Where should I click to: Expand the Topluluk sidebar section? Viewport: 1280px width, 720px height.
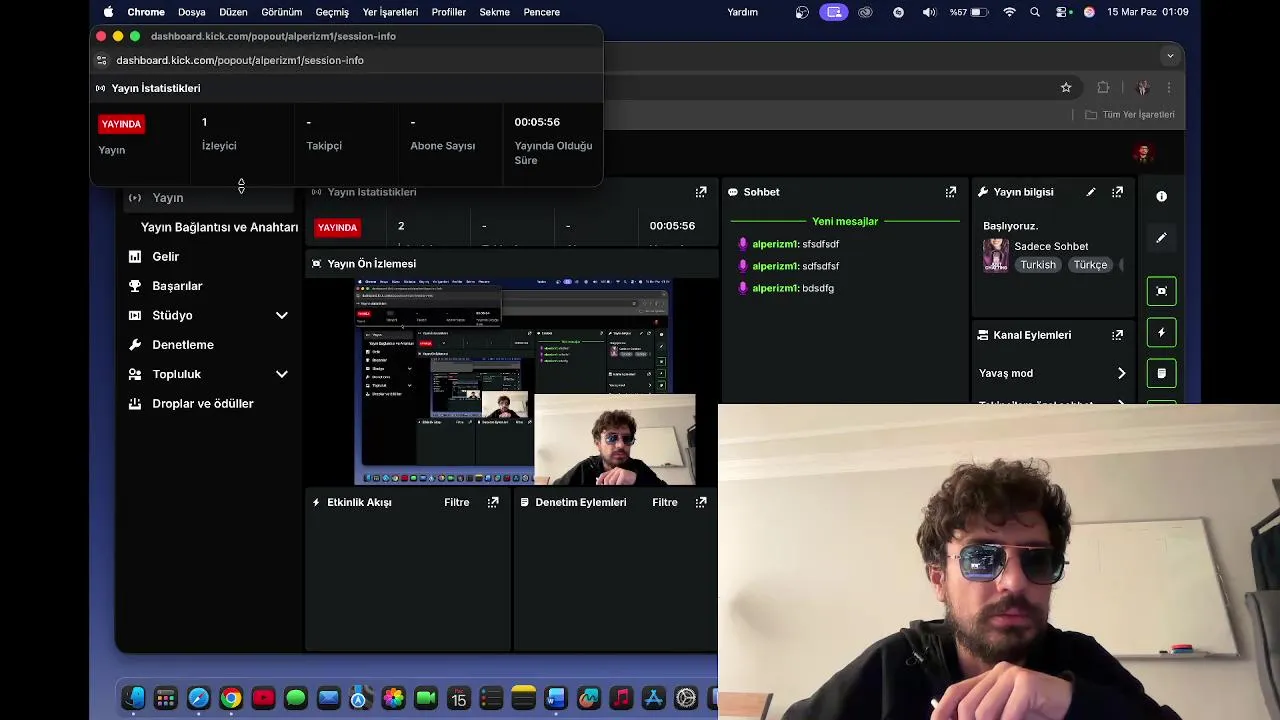[282, 374]
